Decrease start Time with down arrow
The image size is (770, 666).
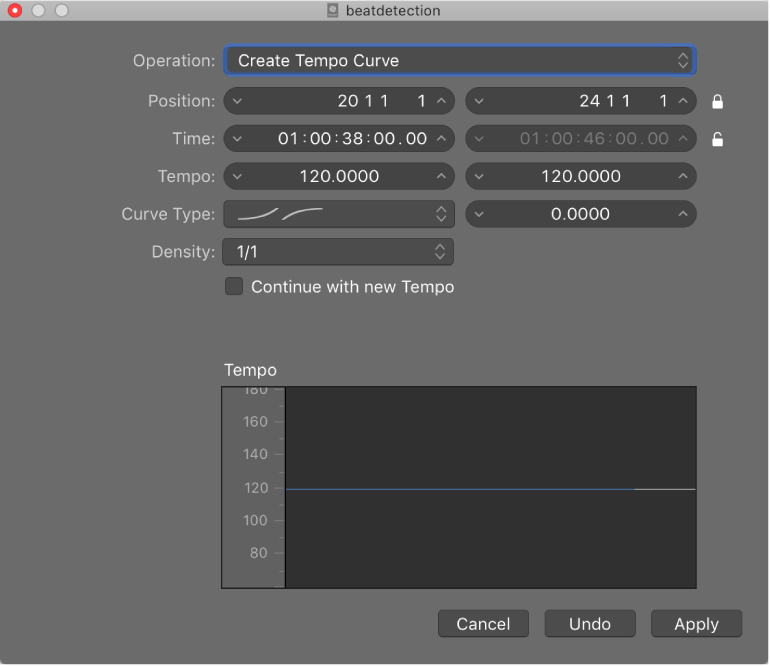[x=237, y=139]
